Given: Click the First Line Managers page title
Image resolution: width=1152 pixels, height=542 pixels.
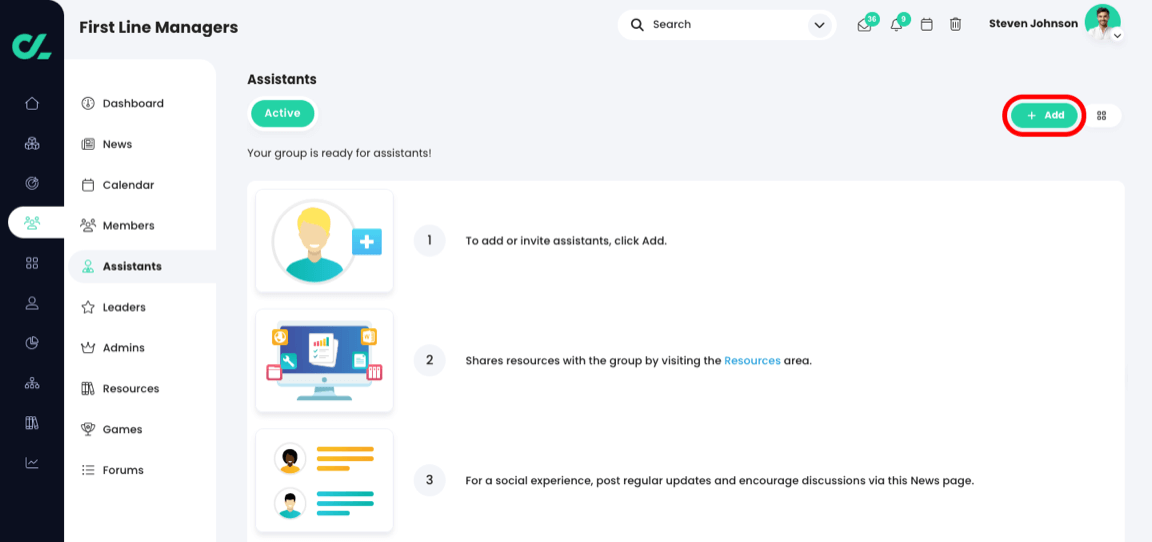Looking at the screenshot, I should [x=159, y=27].
